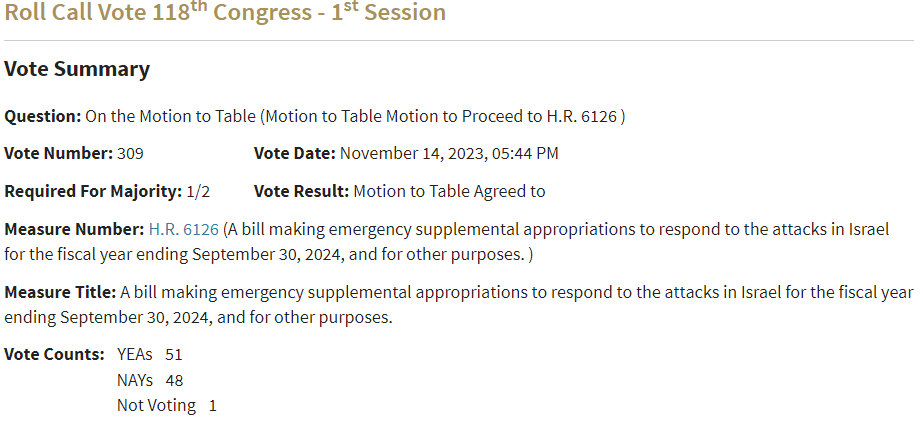The height and width of the screenshot is (424, 923).
Task: Select the Question: label
Action: tap(42, 116)
